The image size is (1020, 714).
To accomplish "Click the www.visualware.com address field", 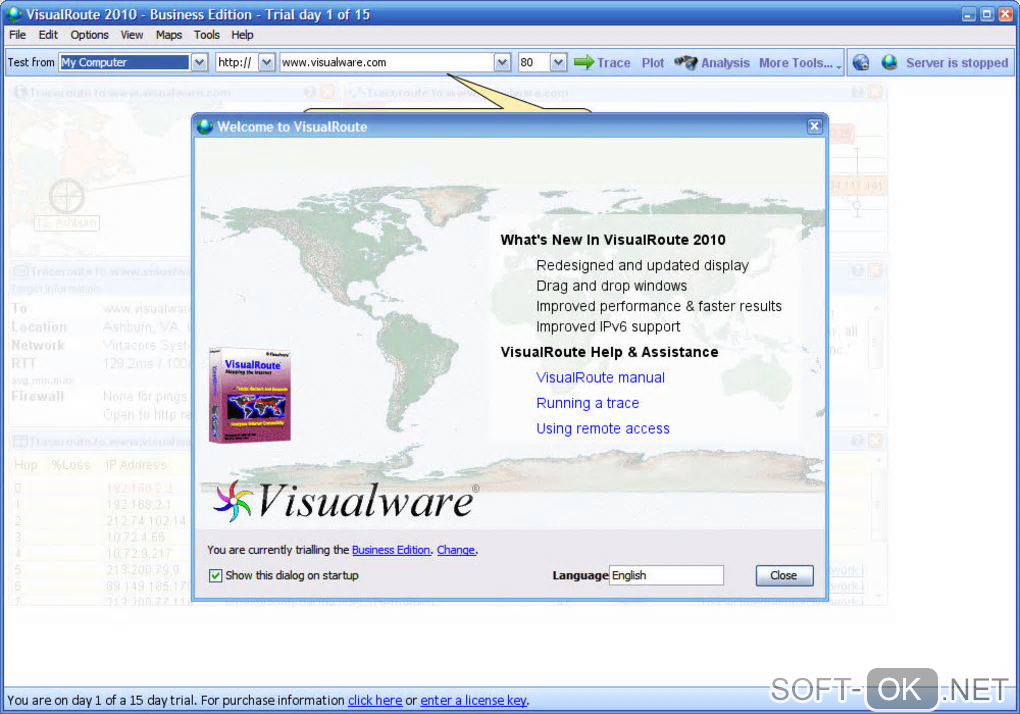I will (x=387, y=62).
